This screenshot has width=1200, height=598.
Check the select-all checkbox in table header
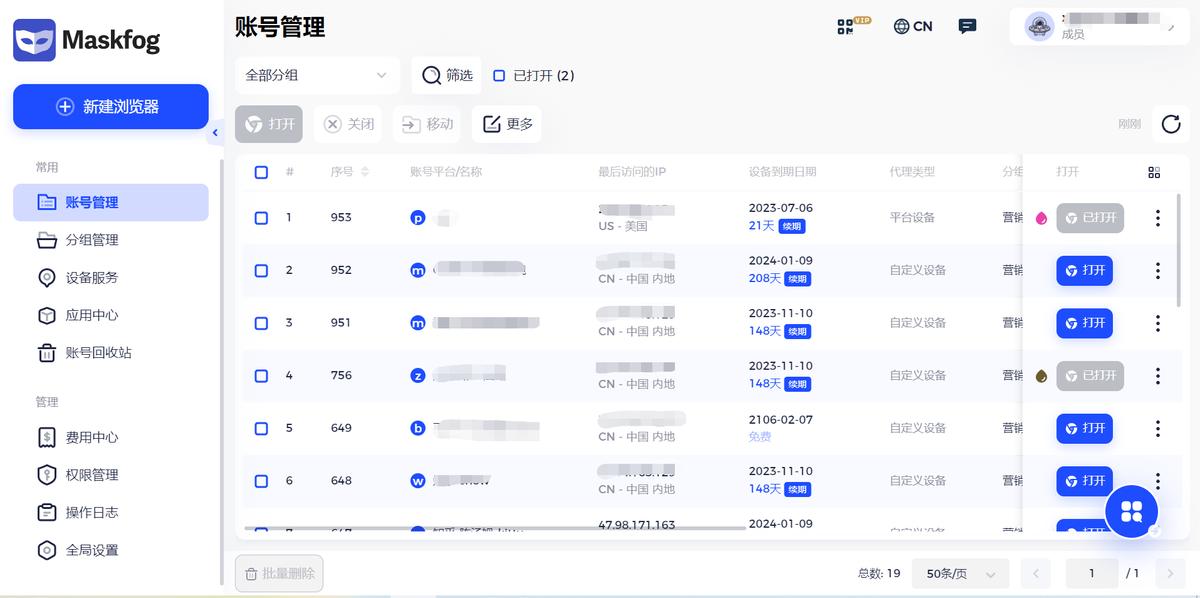click(x=261, y=171)
